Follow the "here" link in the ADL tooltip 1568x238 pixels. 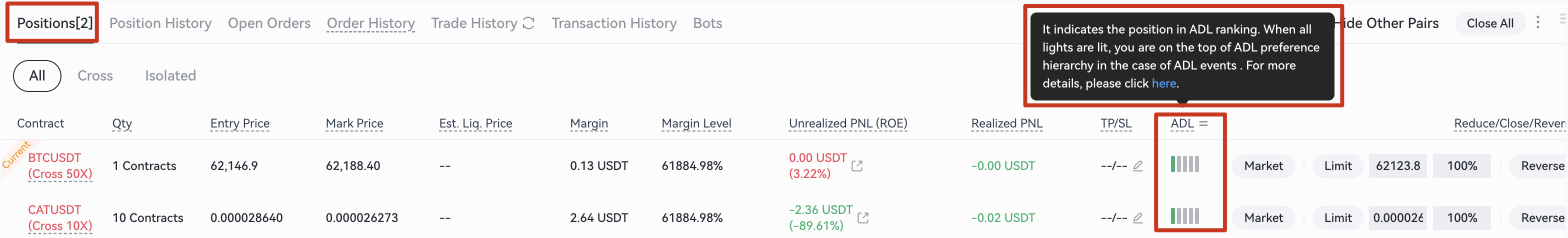click(1163, 83)
